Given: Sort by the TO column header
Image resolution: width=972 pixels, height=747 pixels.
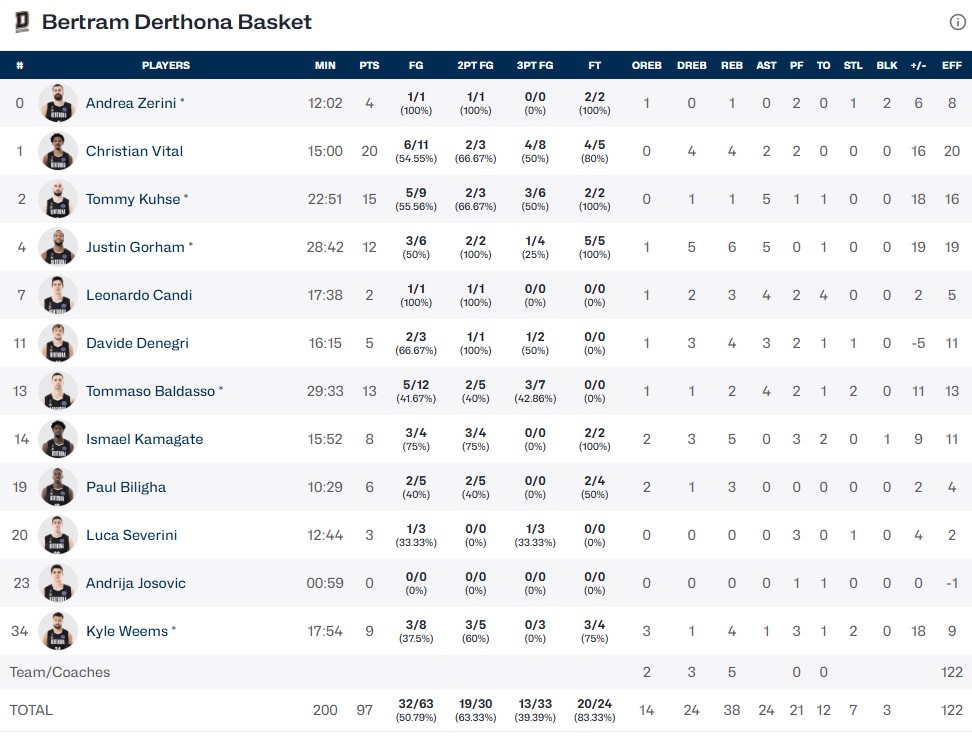Looking at the screenshot, I should [823, 65].
